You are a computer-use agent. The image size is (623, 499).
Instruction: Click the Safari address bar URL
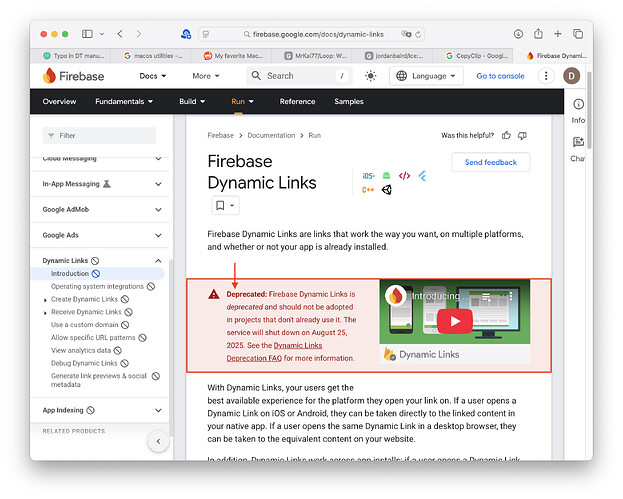point(318,35)
